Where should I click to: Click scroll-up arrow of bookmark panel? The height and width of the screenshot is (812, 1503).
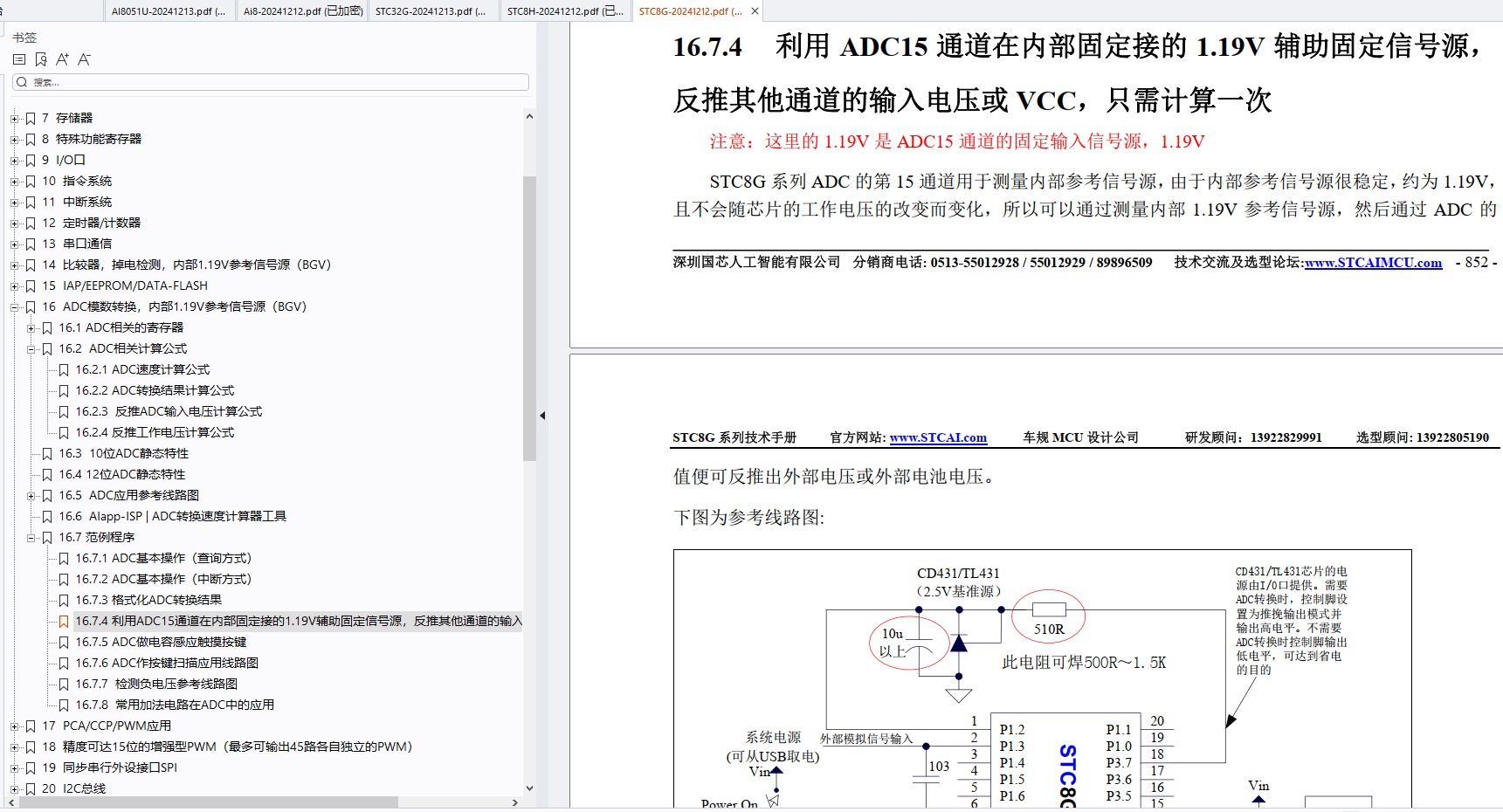click(529, 116)
